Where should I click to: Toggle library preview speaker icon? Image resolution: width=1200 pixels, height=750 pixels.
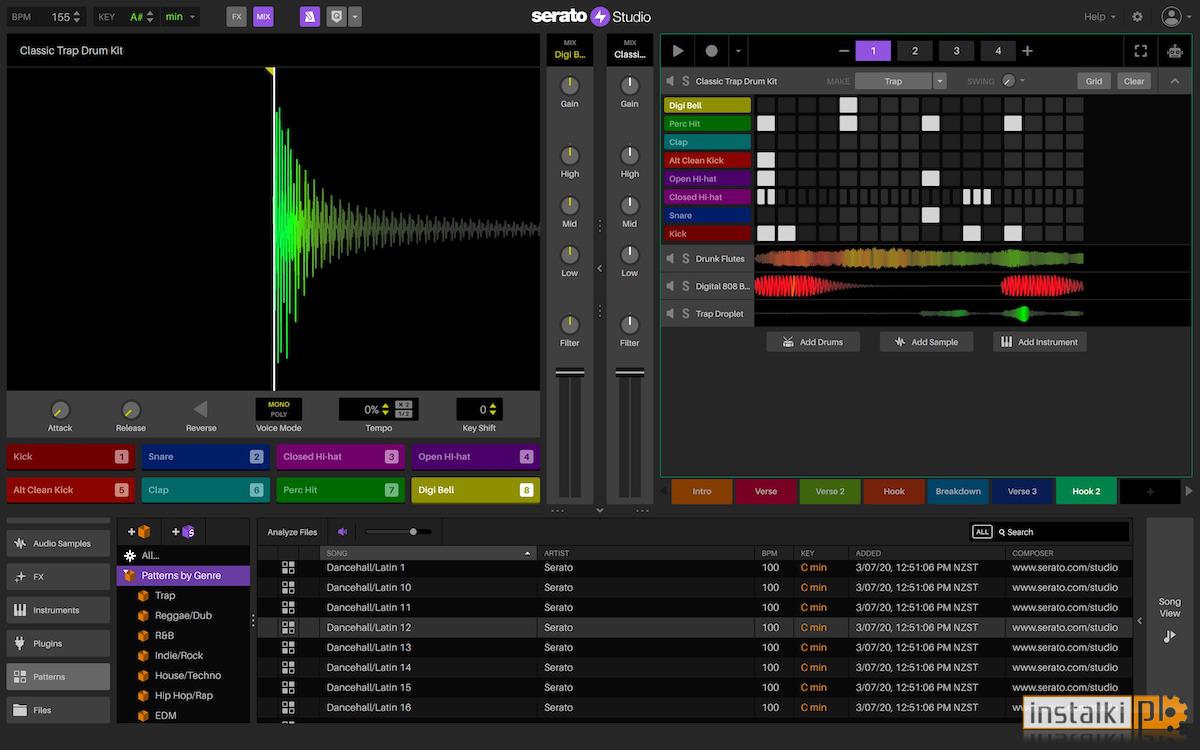click(343, 532)
